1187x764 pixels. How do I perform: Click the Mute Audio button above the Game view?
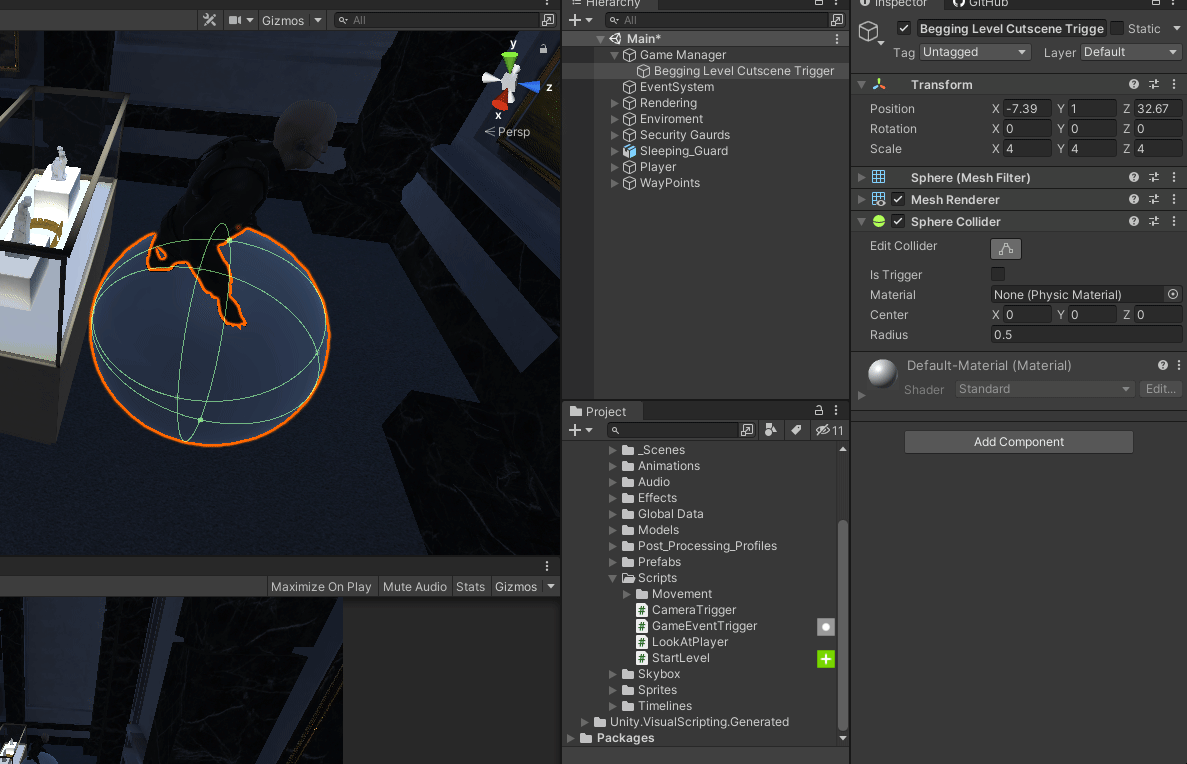pyautogui.click(x=414, y=586)
